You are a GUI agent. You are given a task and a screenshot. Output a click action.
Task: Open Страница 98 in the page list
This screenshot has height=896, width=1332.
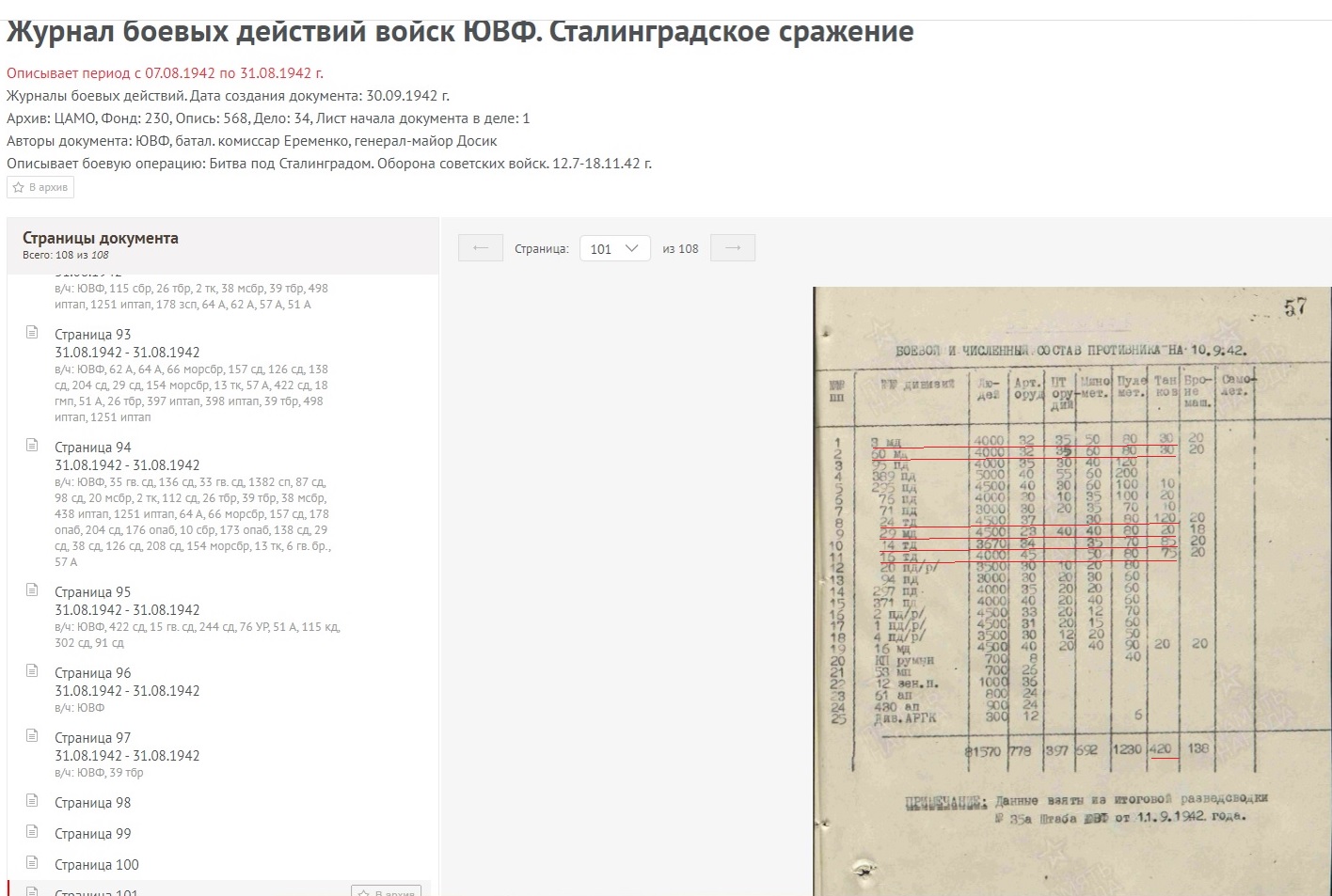click(x=93, y=803)
